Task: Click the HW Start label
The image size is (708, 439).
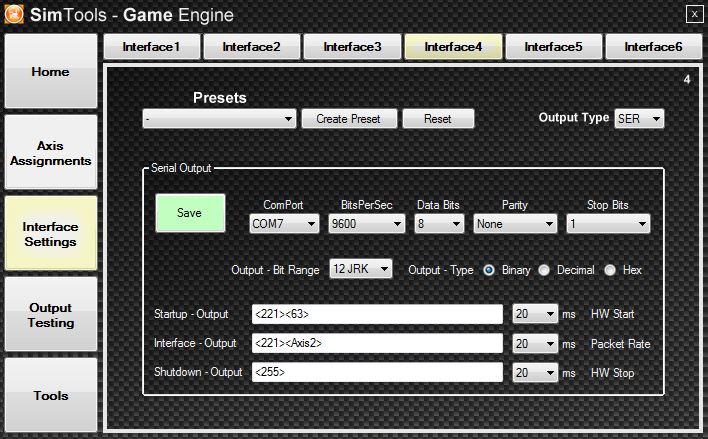Action: (x=612, y=314)
